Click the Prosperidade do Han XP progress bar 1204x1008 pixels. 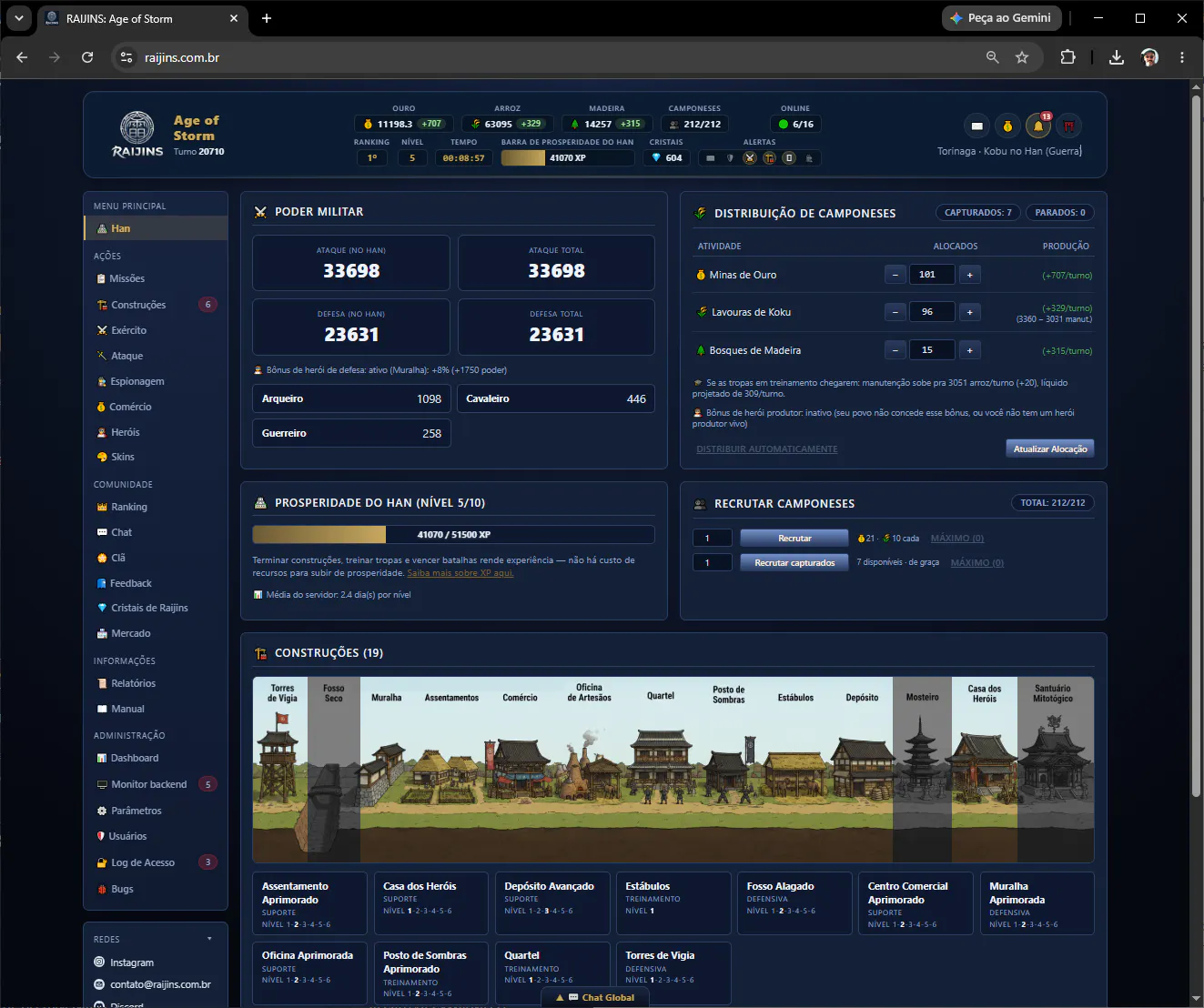pos(453,535)
